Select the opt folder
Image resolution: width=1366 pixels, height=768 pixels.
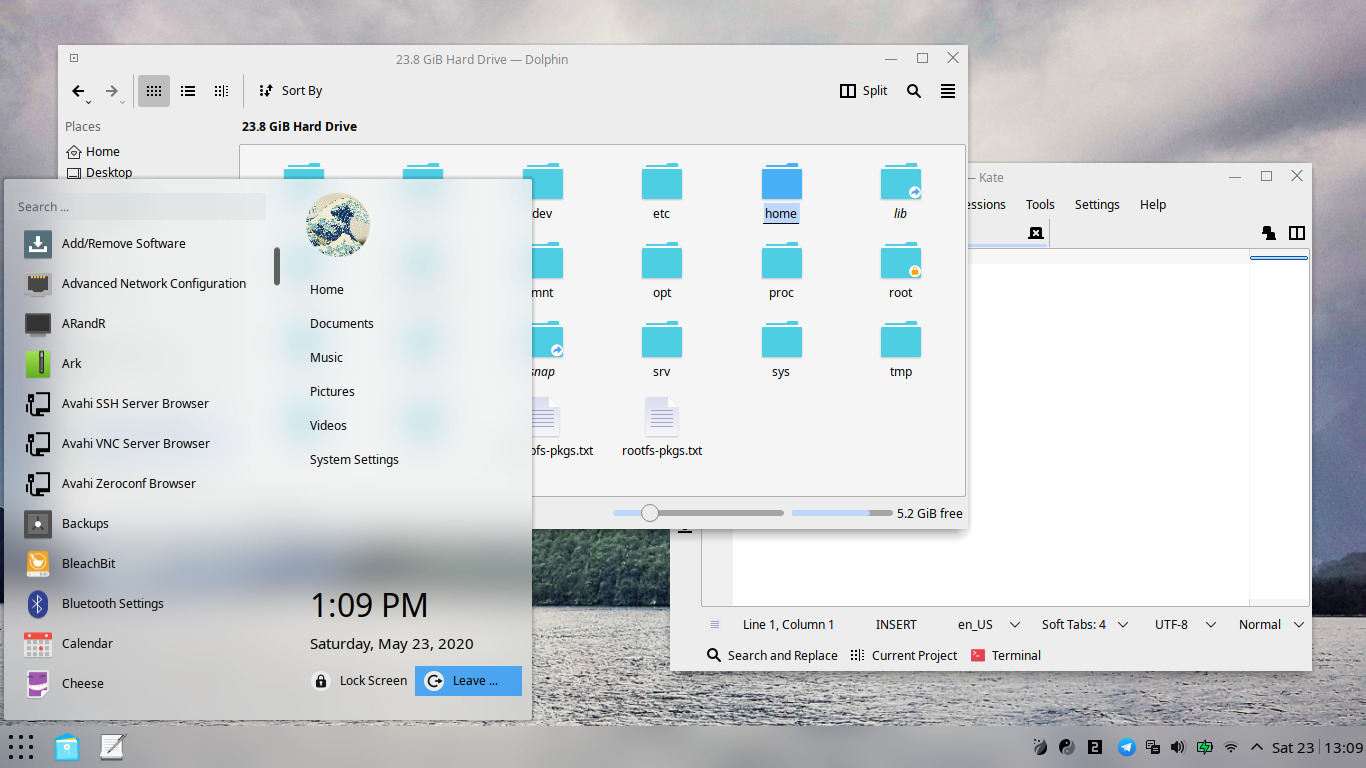pos(662,271)
